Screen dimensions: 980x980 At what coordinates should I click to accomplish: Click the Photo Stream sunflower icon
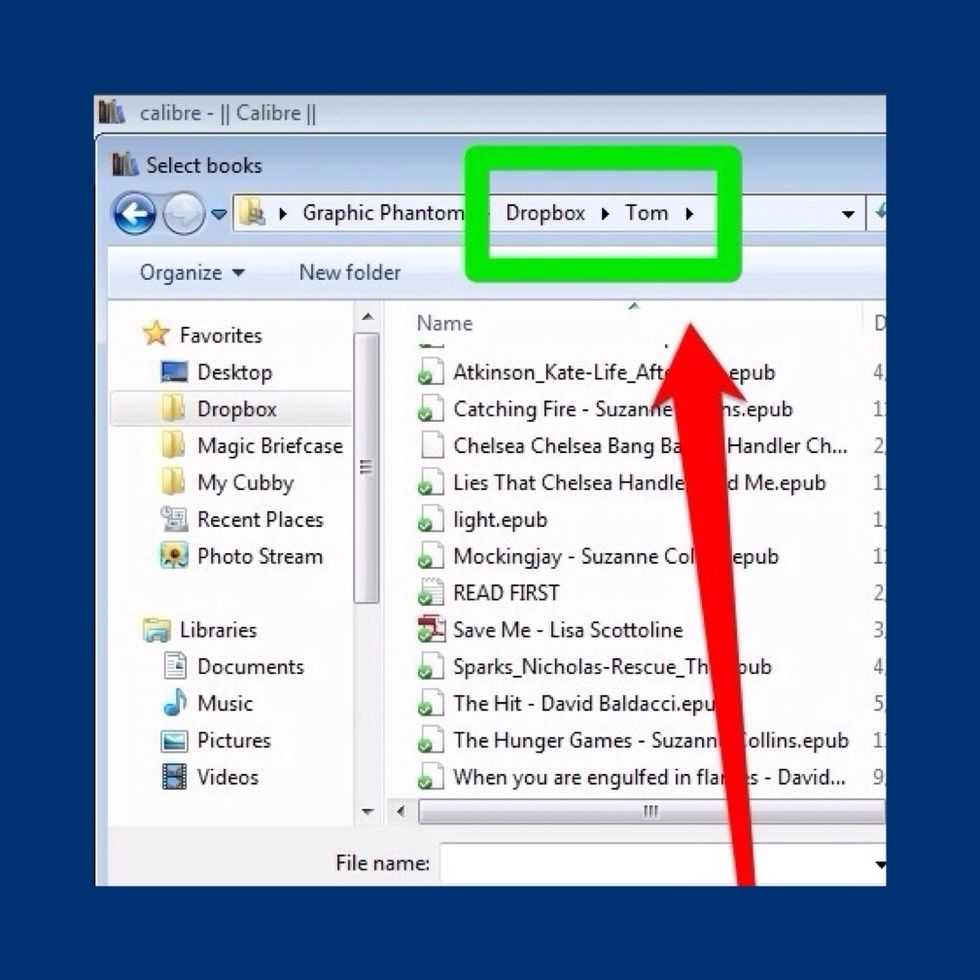pyautogui.click(x=174, y=556)
